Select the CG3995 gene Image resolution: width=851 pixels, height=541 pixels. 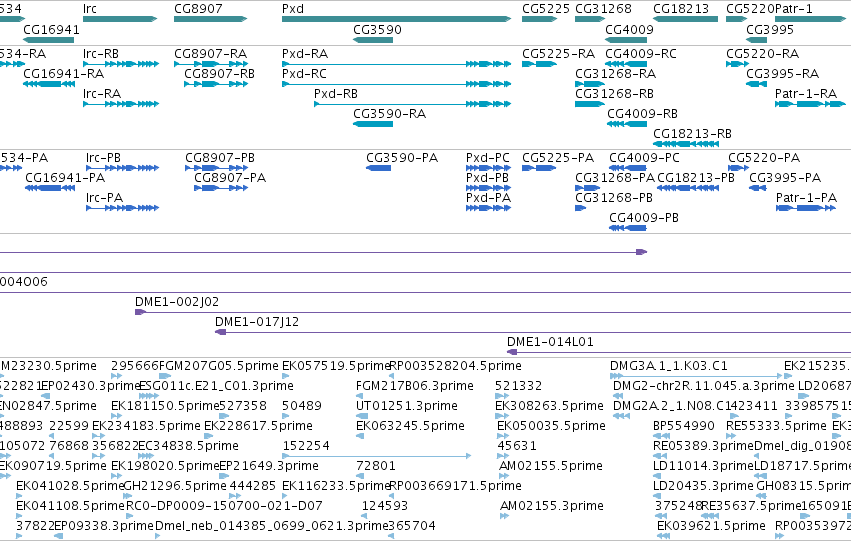(x=756, y=40)
